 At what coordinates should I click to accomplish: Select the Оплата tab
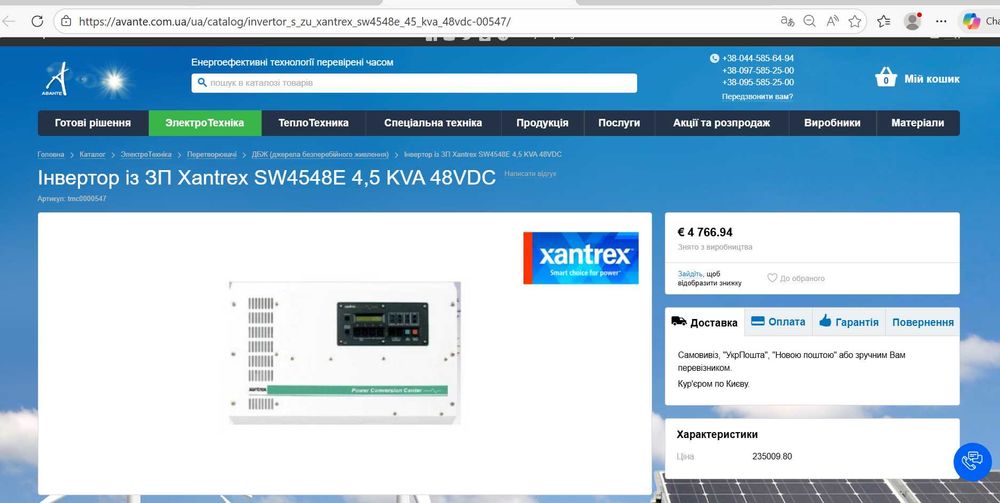point(778,322)
